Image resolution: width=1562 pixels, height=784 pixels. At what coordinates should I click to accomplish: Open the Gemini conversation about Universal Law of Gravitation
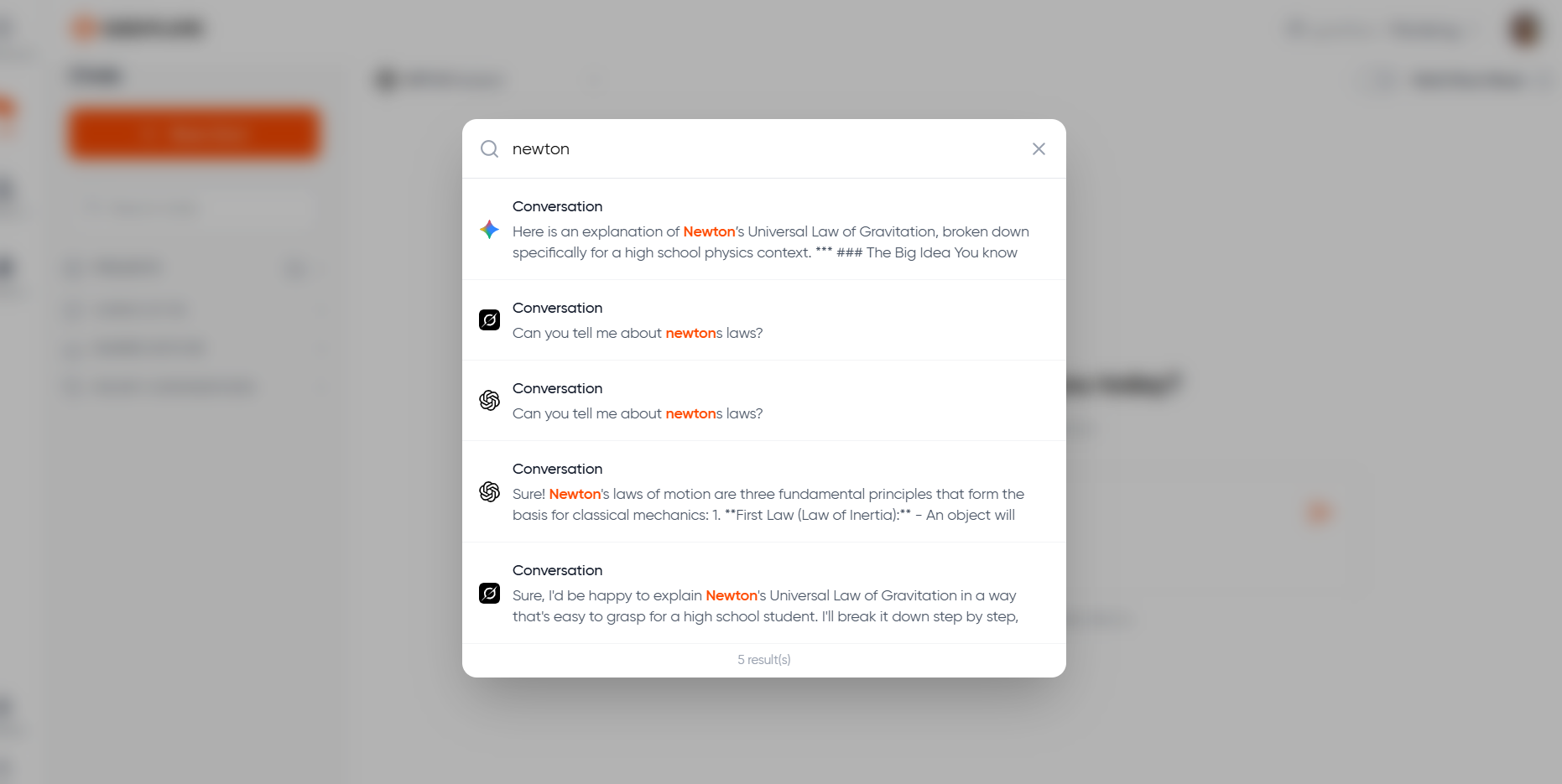763,230
